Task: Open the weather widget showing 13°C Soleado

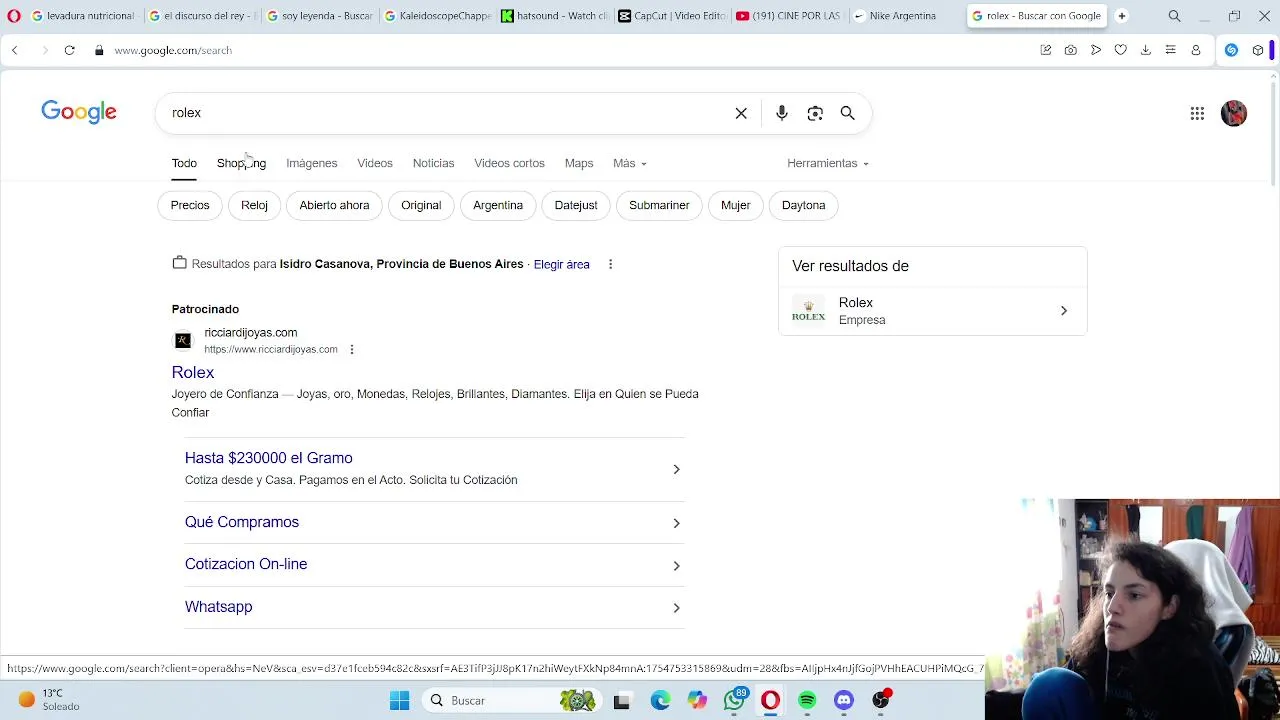Action: coord(49,700)
